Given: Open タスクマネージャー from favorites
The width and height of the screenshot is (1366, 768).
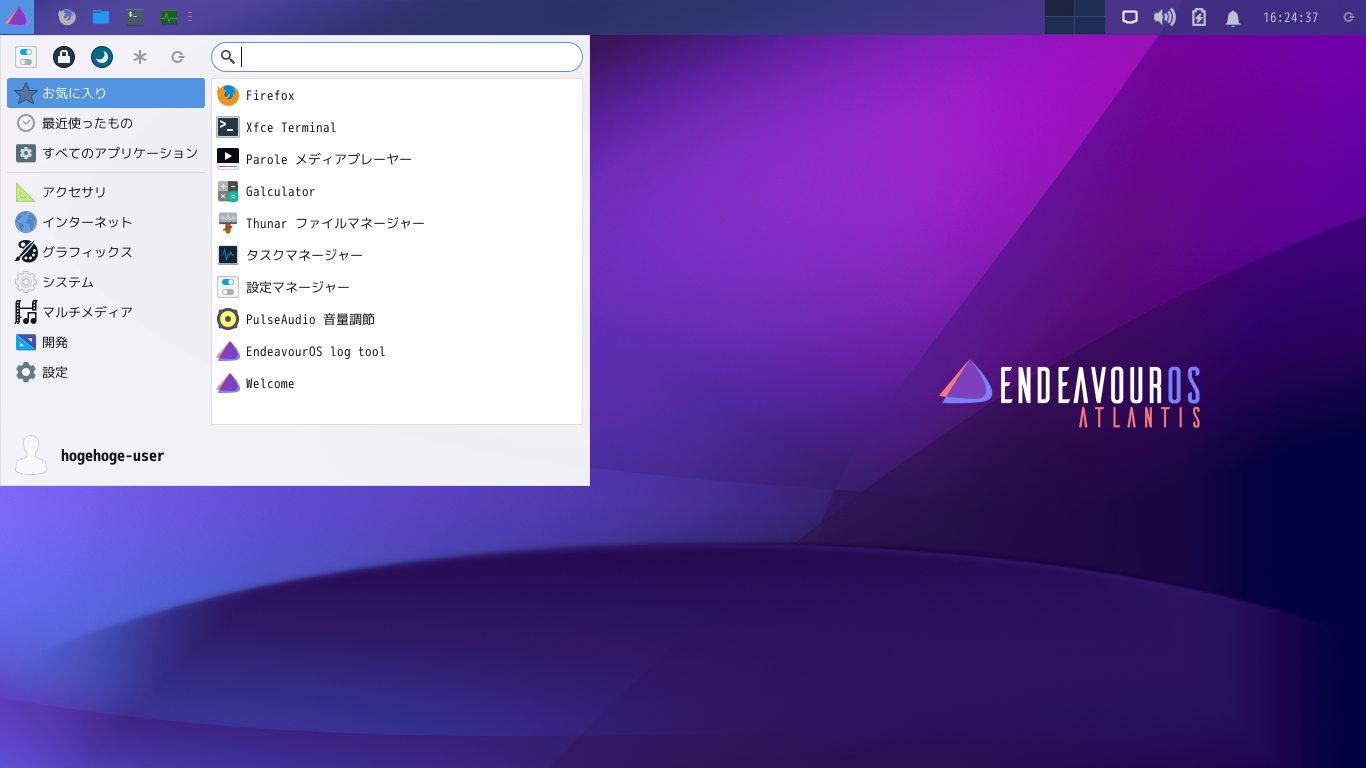Looking at the screenshot, I should pyautogui.click(x=397, y=256).
